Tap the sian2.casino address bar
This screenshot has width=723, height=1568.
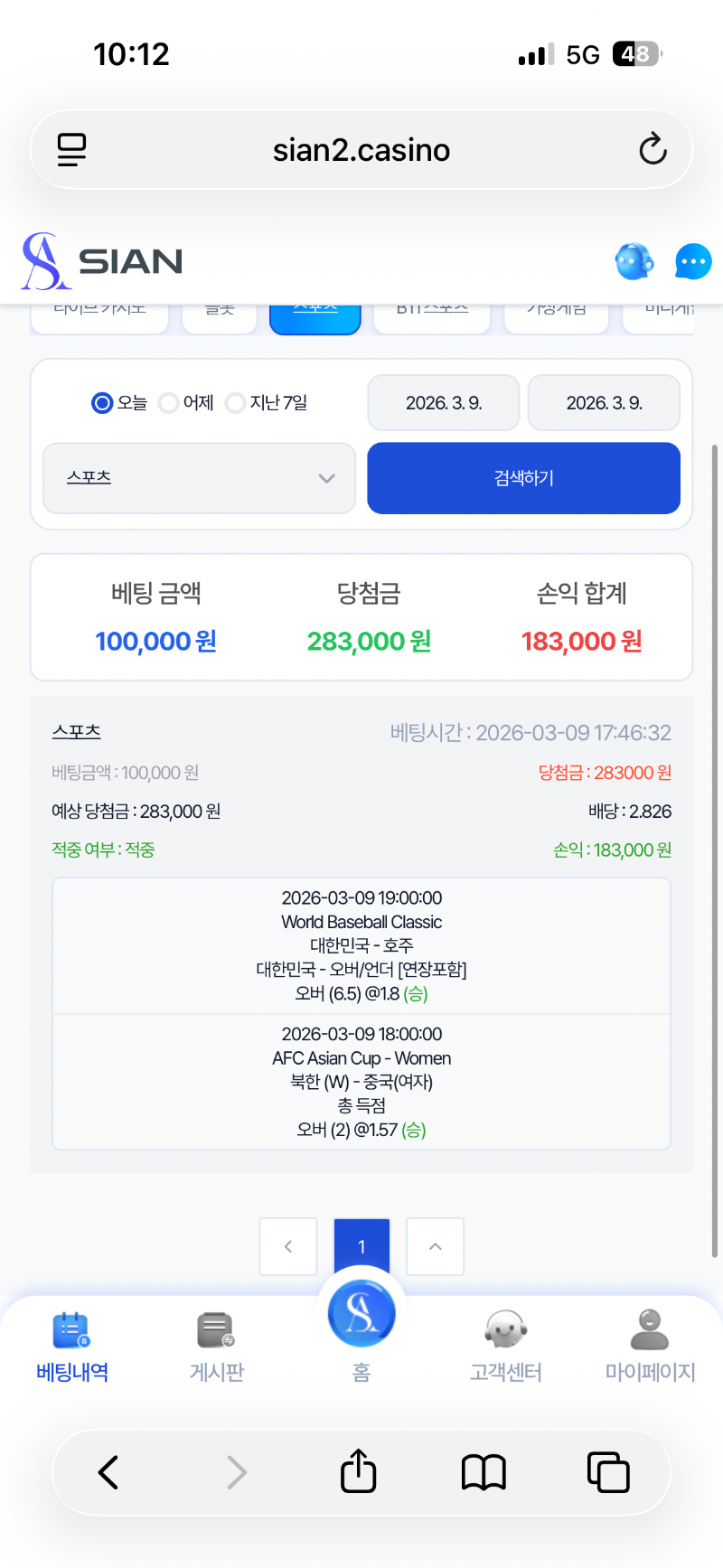(361, 150)
